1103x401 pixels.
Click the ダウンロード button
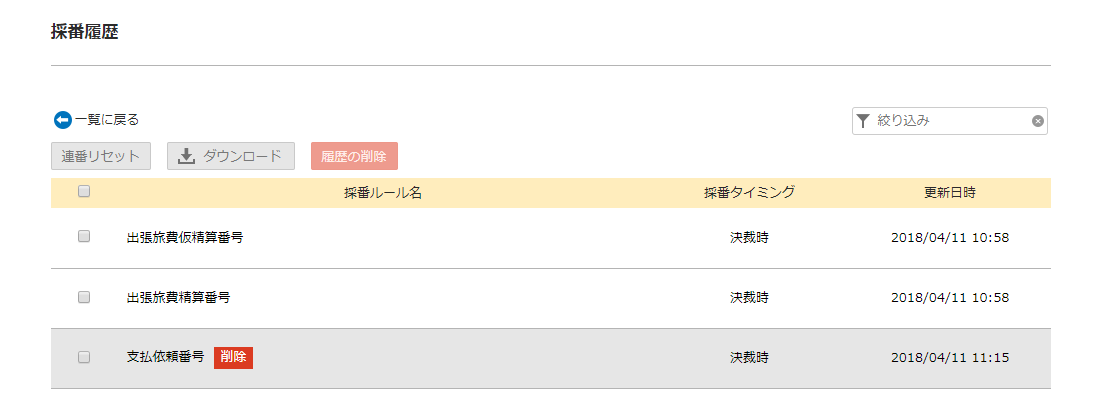click(231, 156)
